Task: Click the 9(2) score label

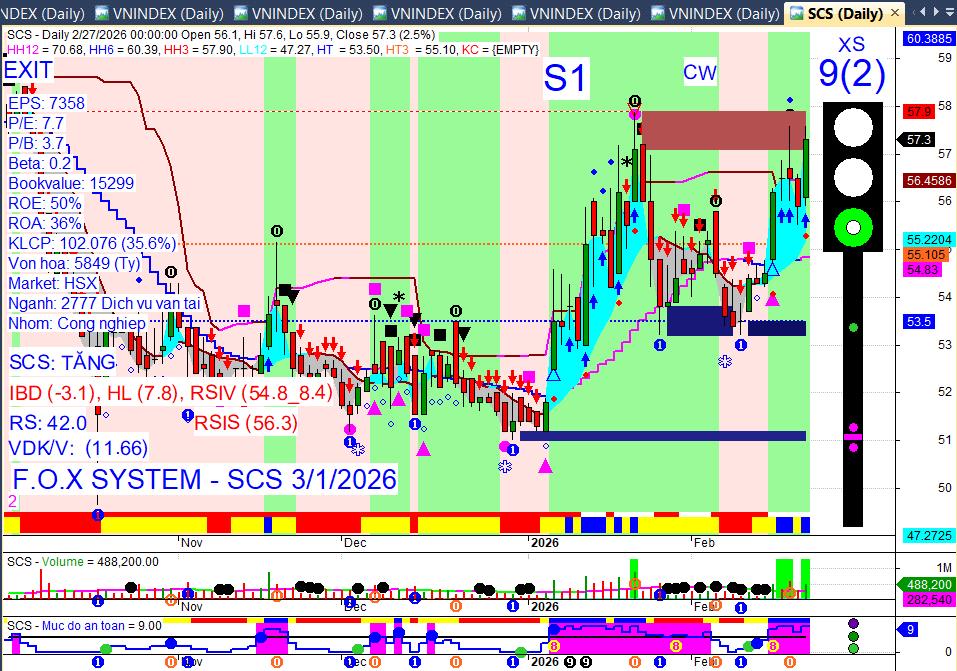Action: [852, 74]
